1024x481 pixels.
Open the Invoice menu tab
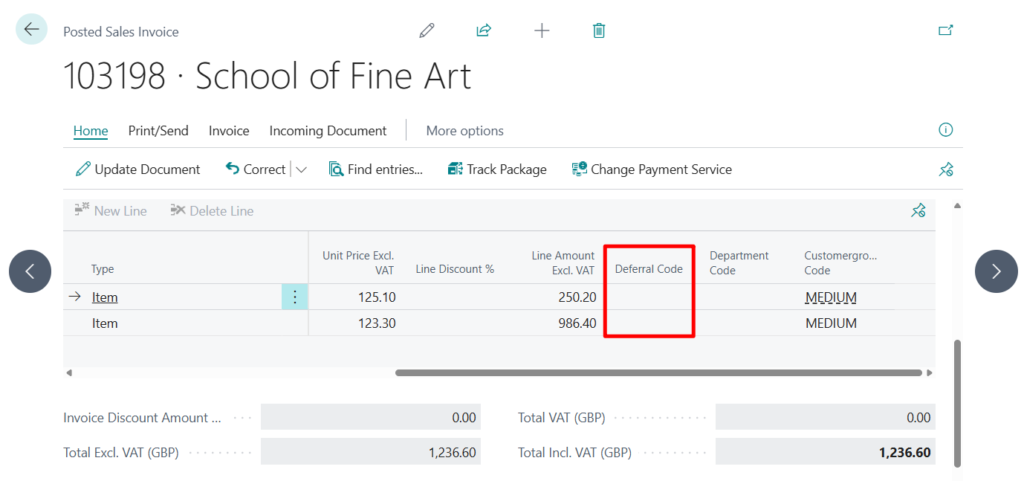[x=229, y=131]
